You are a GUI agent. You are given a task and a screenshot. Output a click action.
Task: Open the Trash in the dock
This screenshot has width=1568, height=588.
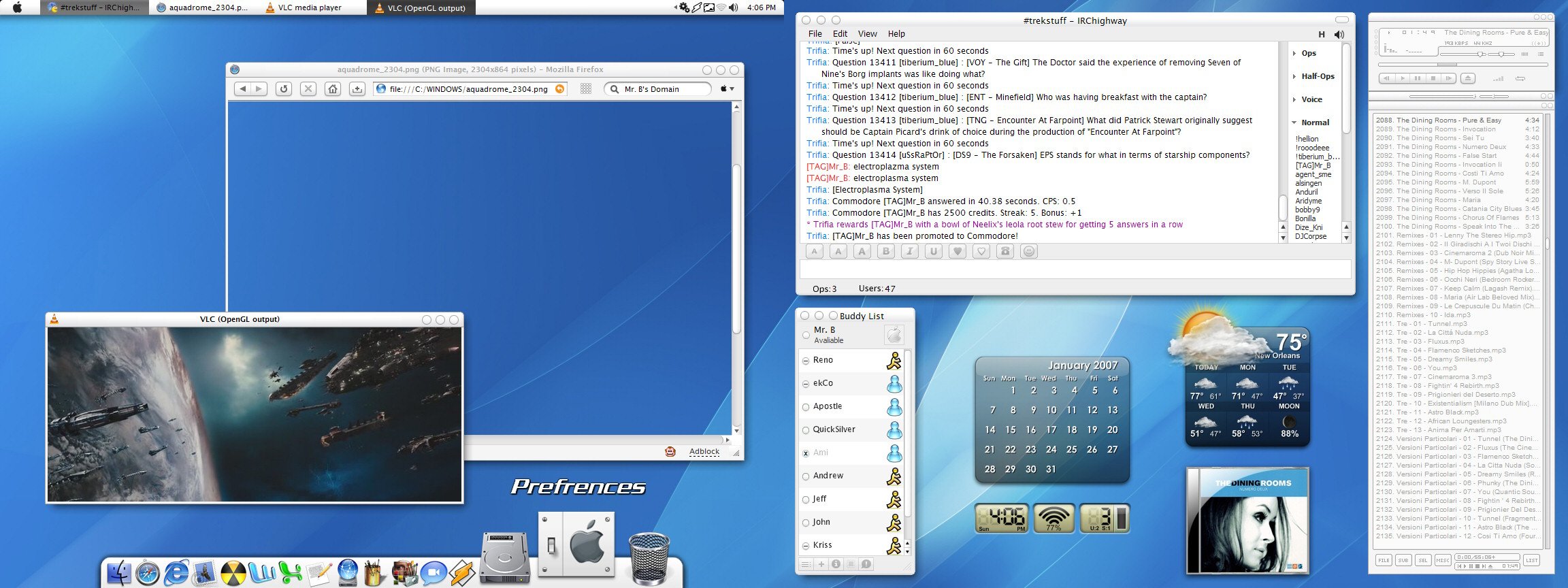[649, 558]
